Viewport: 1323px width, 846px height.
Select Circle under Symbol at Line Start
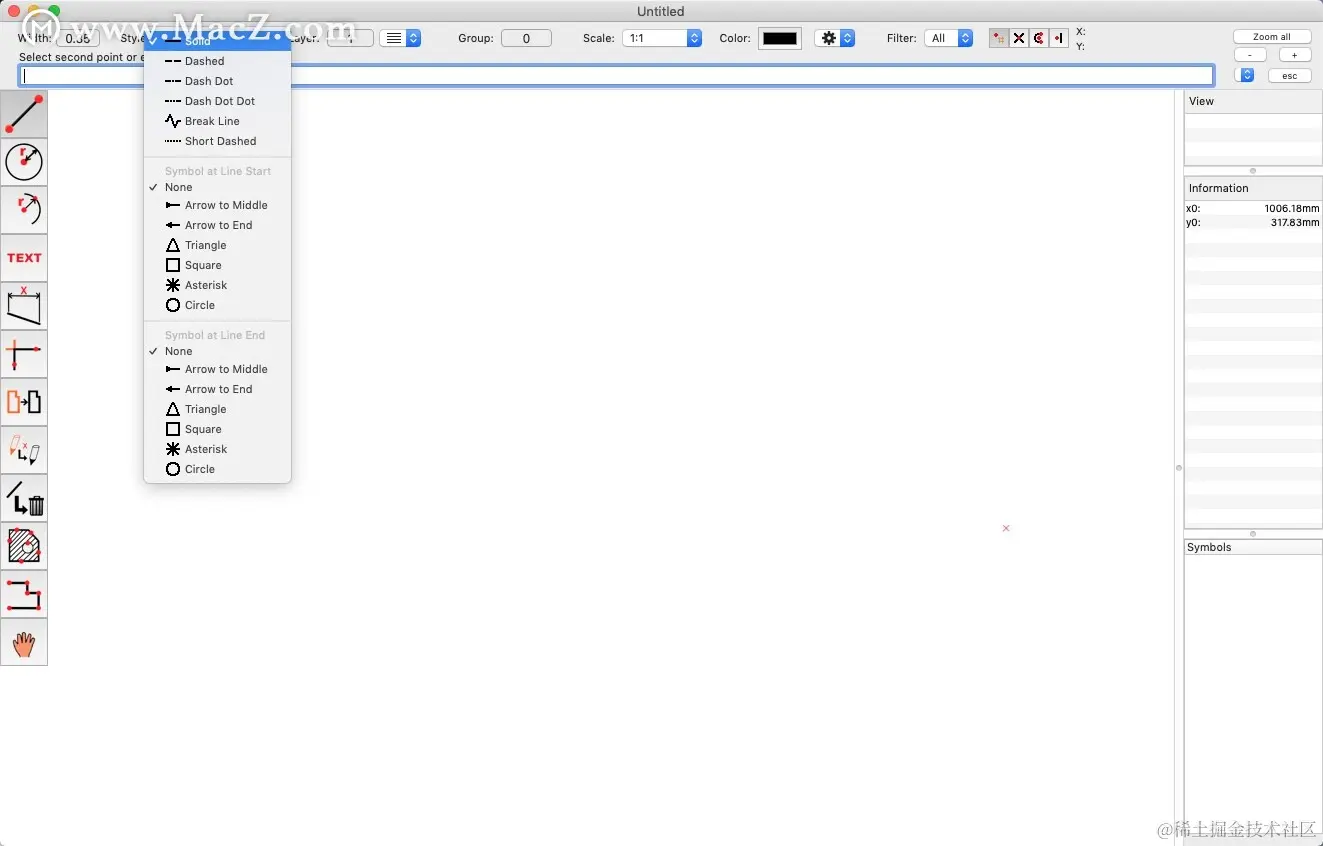point(217,305)
